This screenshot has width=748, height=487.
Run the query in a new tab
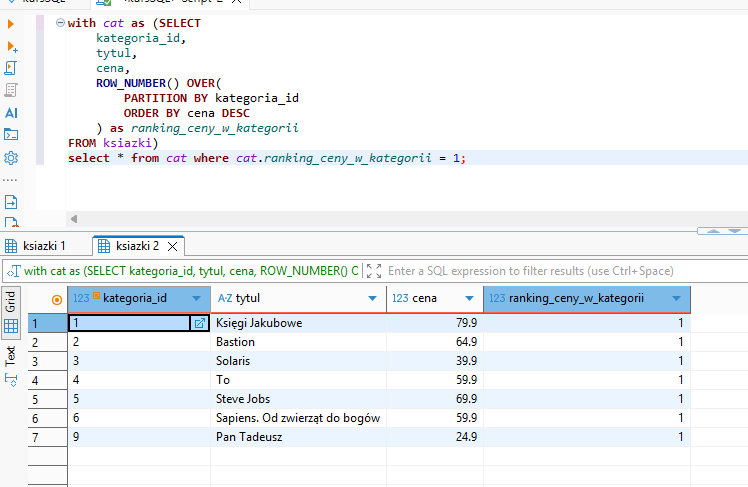(12, 47)
